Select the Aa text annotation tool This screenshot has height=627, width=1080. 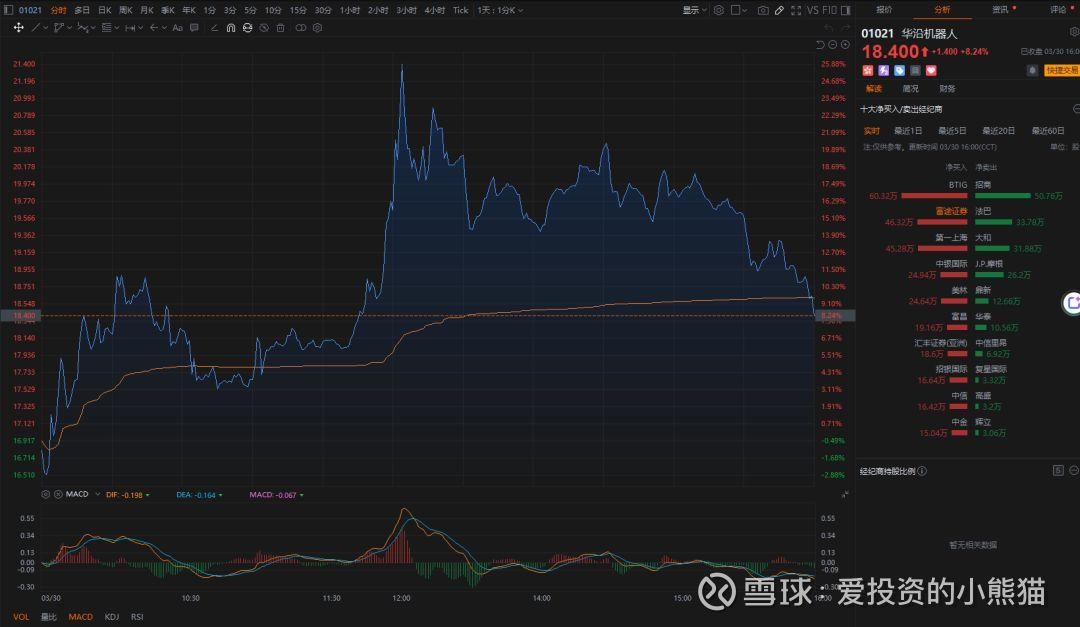click(x=177, y=28)
